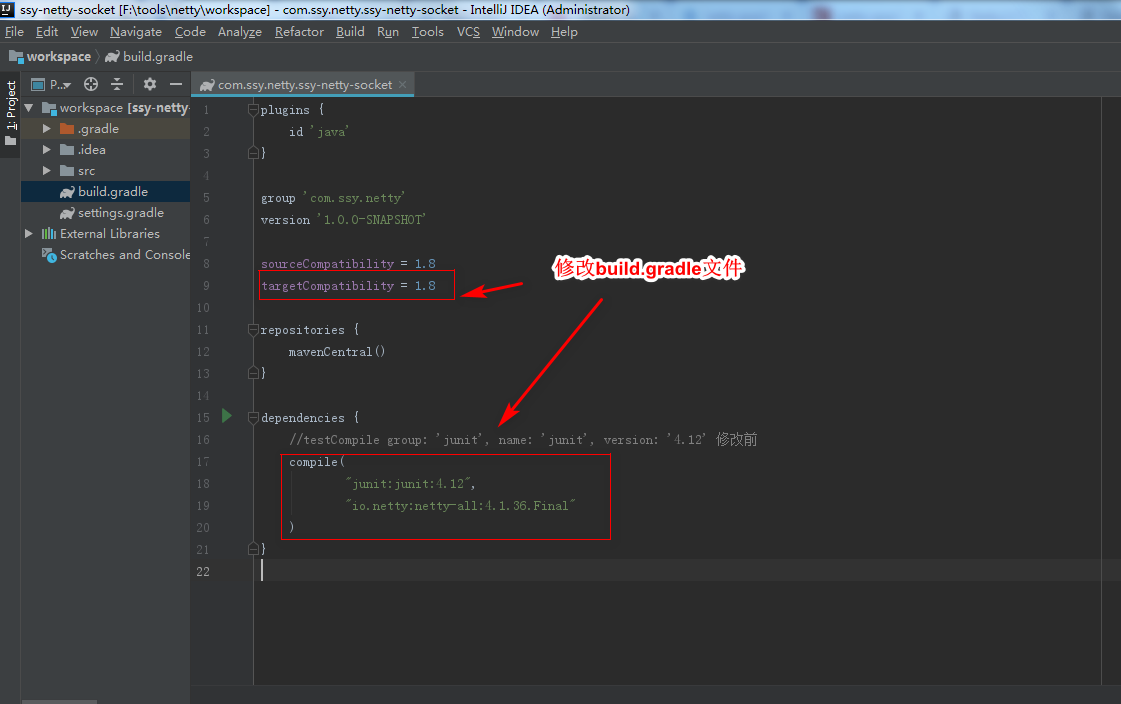This screenshot has height=704, width=1121.
Task: Open Project panel settings gear
Action: pyautogui.click(x=149, y=84)
